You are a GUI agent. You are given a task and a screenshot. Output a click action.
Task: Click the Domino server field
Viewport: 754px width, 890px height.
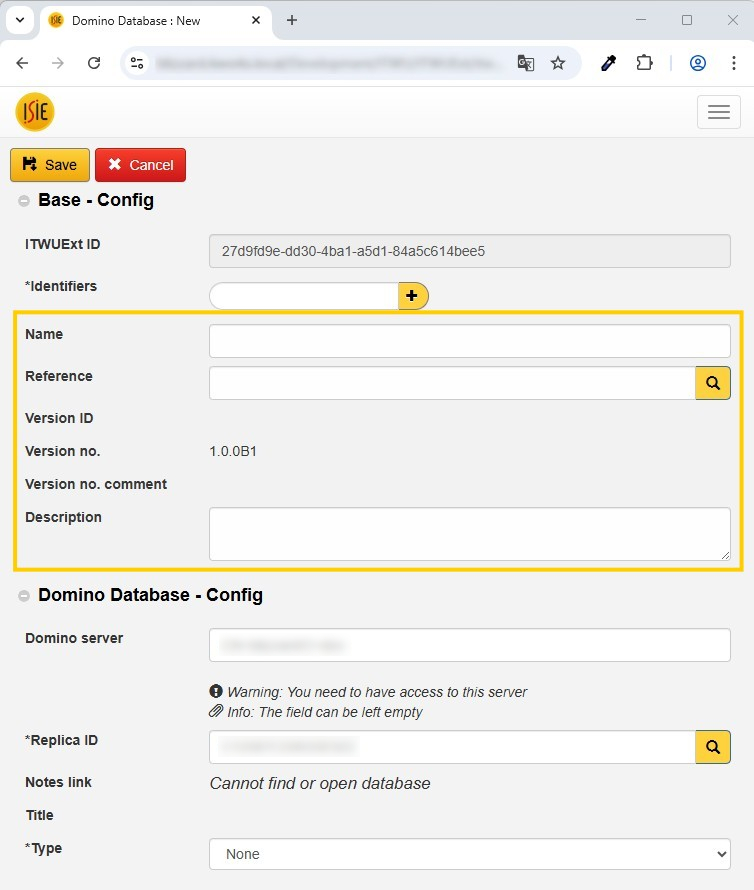click(x=470, y=645)
